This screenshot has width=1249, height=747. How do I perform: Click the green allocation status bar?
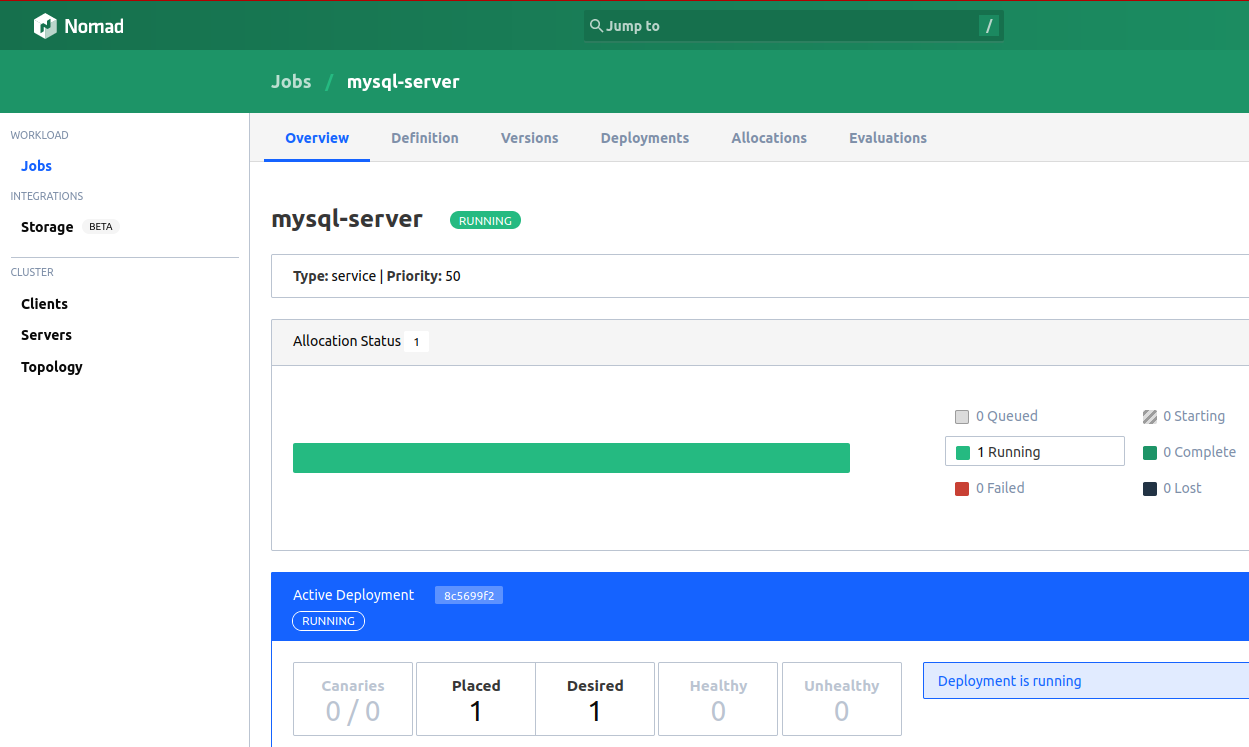coord(571,458)
